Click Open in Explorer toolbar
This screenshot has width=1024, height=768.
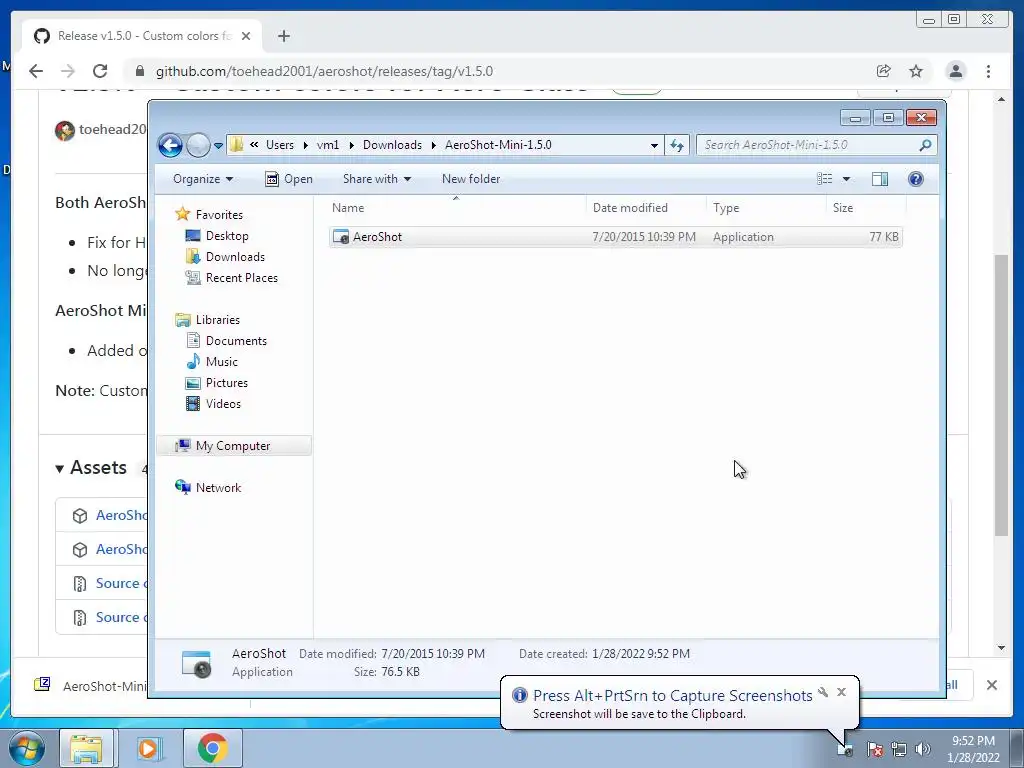[289, 179]
